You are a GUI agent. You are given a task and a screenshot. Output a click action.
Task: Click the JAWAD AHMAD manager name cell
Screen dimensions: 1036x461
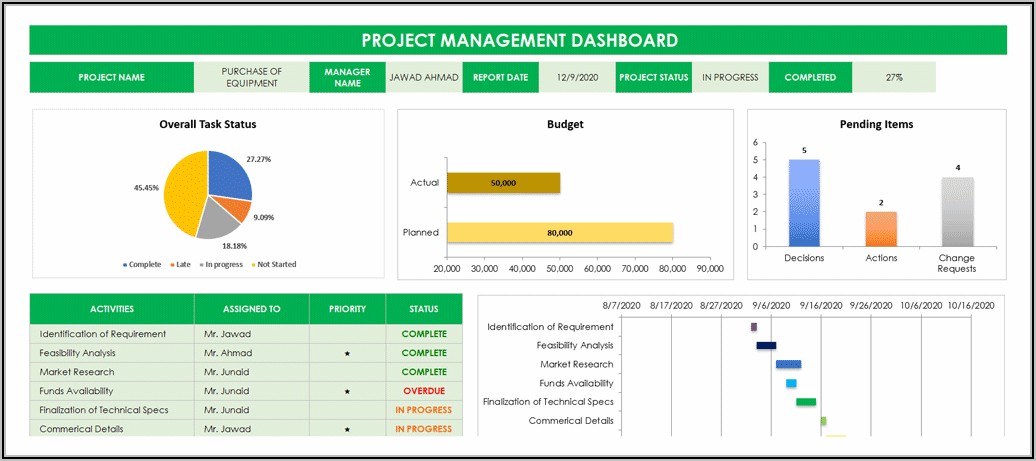[424, 77]
